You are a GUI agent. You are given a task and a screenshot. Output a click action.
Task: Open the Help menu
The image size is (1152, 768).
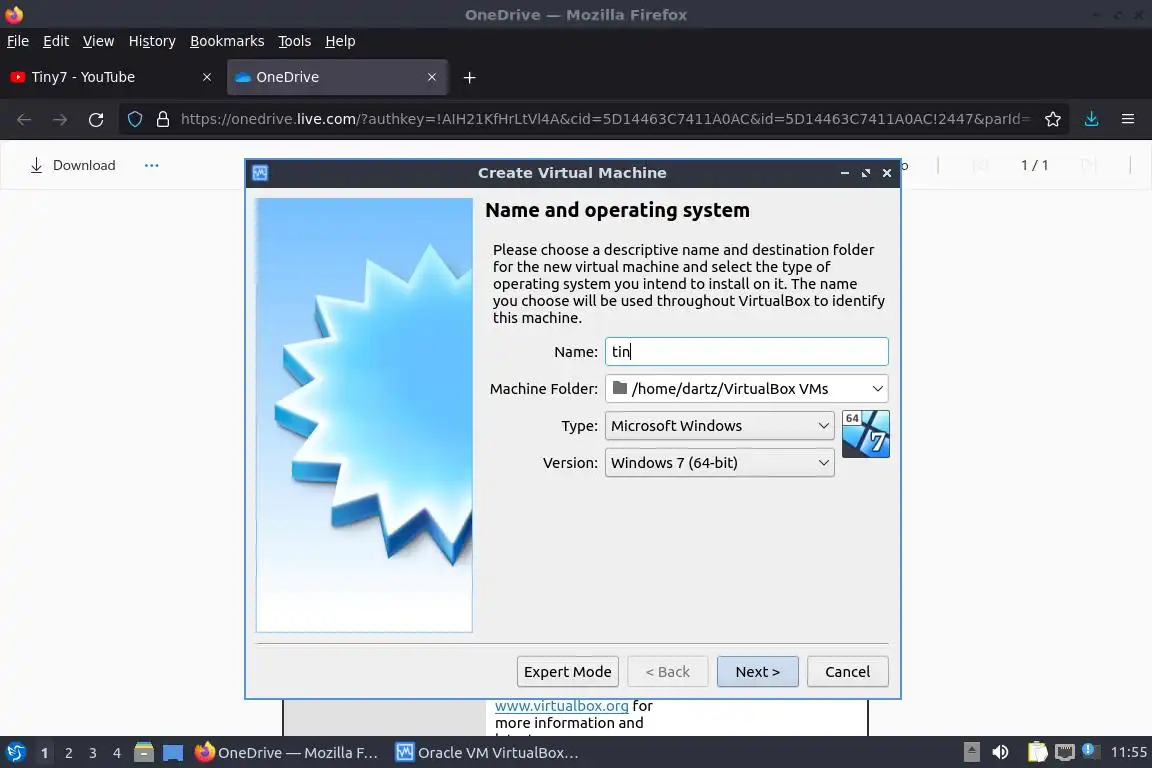[x=340, y=41]
